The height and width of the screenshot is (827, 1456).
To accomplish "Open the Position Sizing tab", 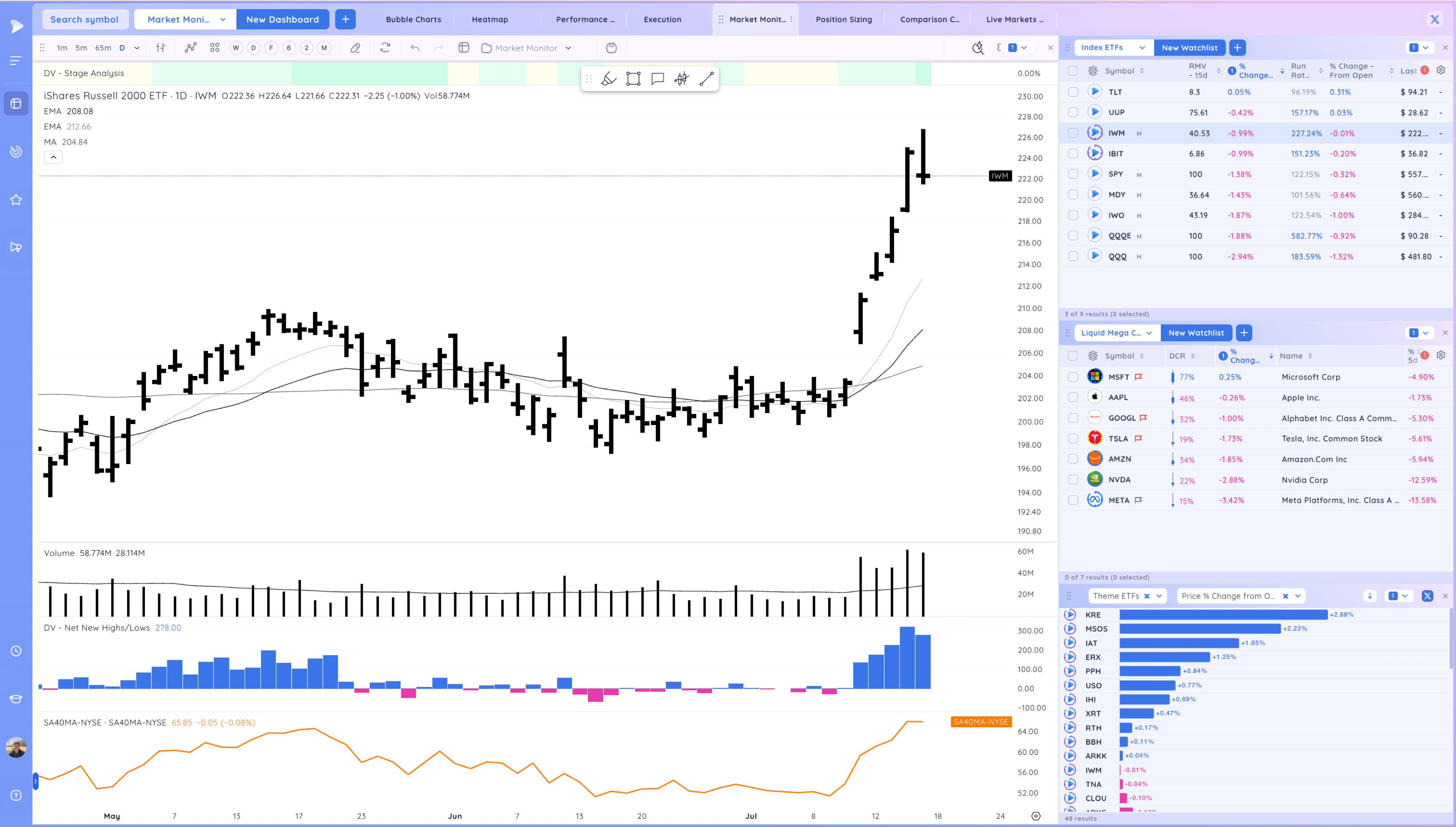I will pyautogui.click(x=843, y=19).
